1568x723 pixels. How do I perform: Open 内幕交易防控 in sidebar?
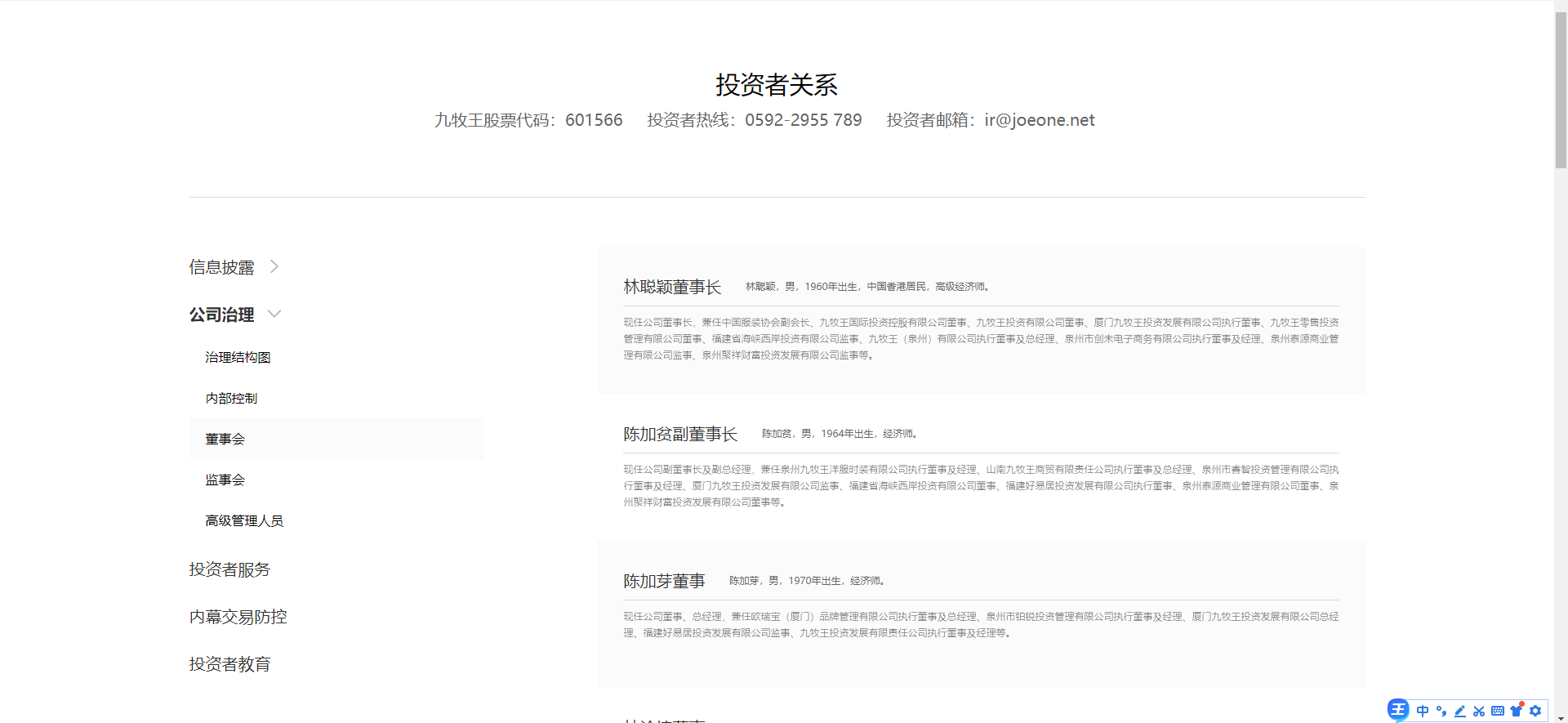point(238,617)
